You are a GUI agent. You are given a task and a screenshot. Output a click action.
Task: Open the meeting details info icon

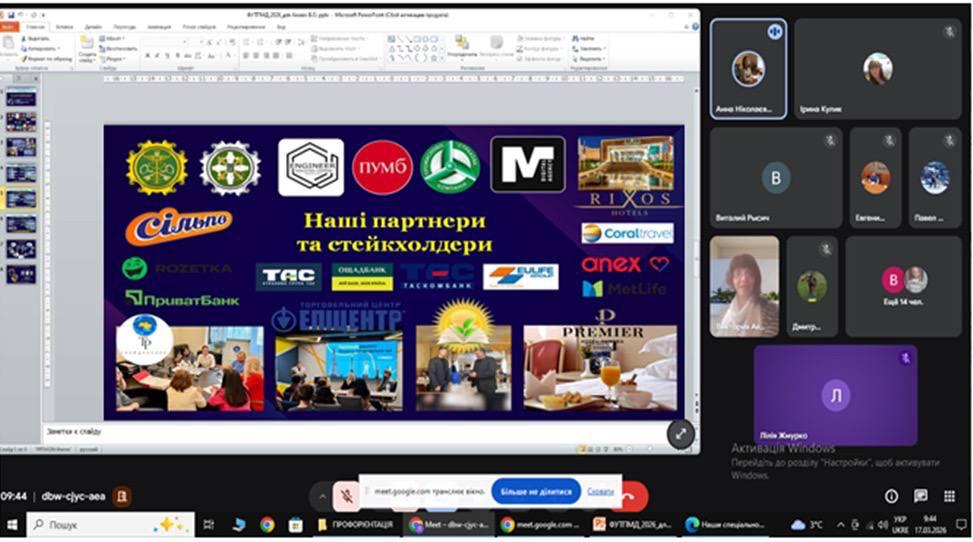click(x=891, y=496)
